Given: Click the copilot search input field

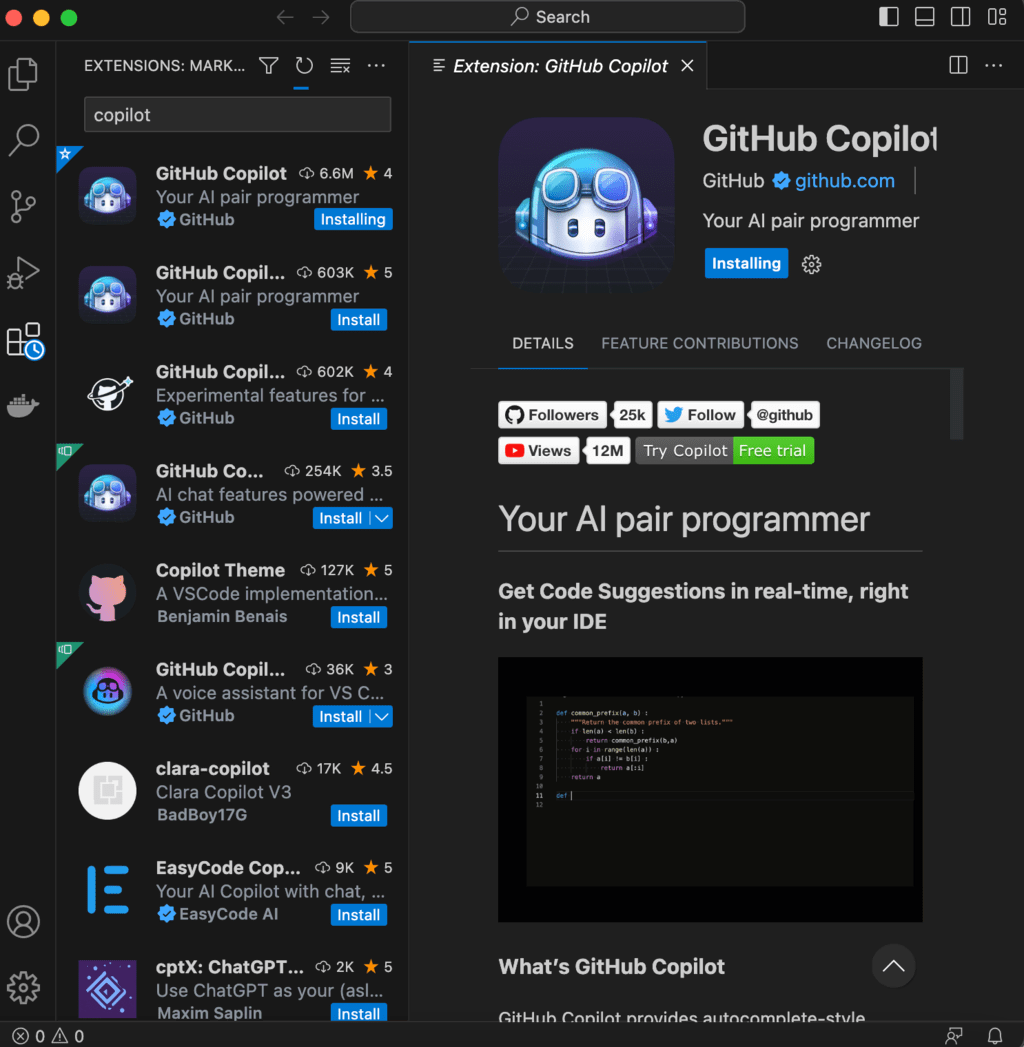Looking at the screenshot, I should pyautogui.click(x=237, y=114).
